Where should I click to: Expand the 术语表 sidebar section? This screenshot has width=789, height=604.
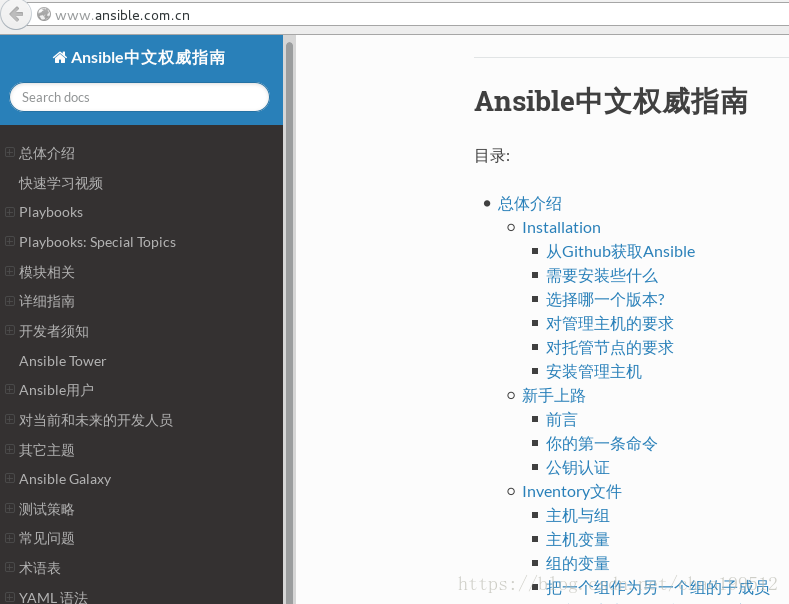(10, 567)
